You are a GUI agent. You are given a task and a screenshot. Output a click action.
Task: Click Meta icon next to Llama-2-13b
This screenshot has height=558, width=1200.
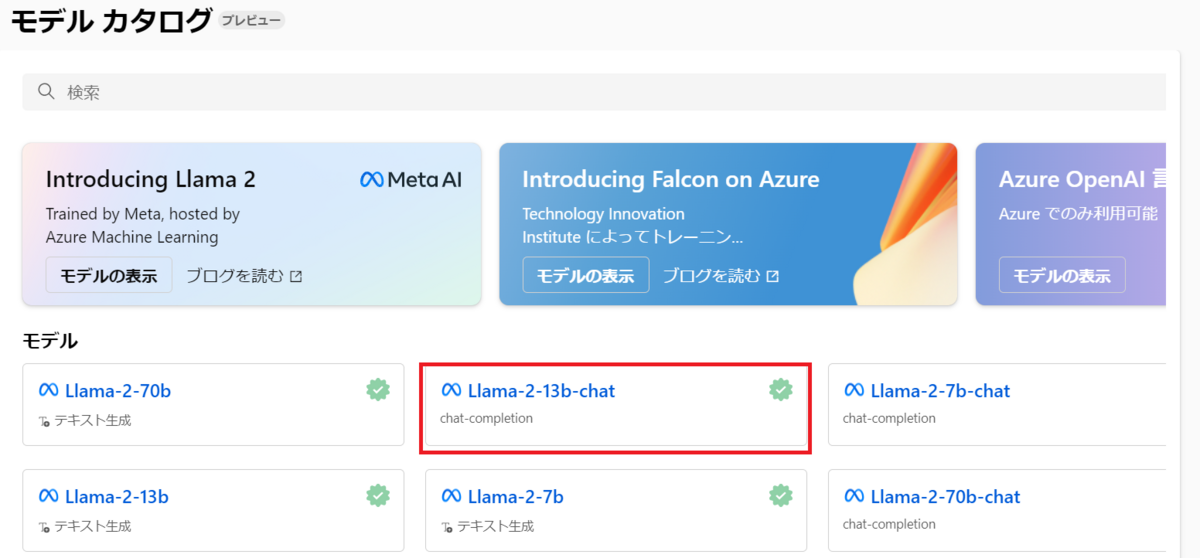point(49,497)
